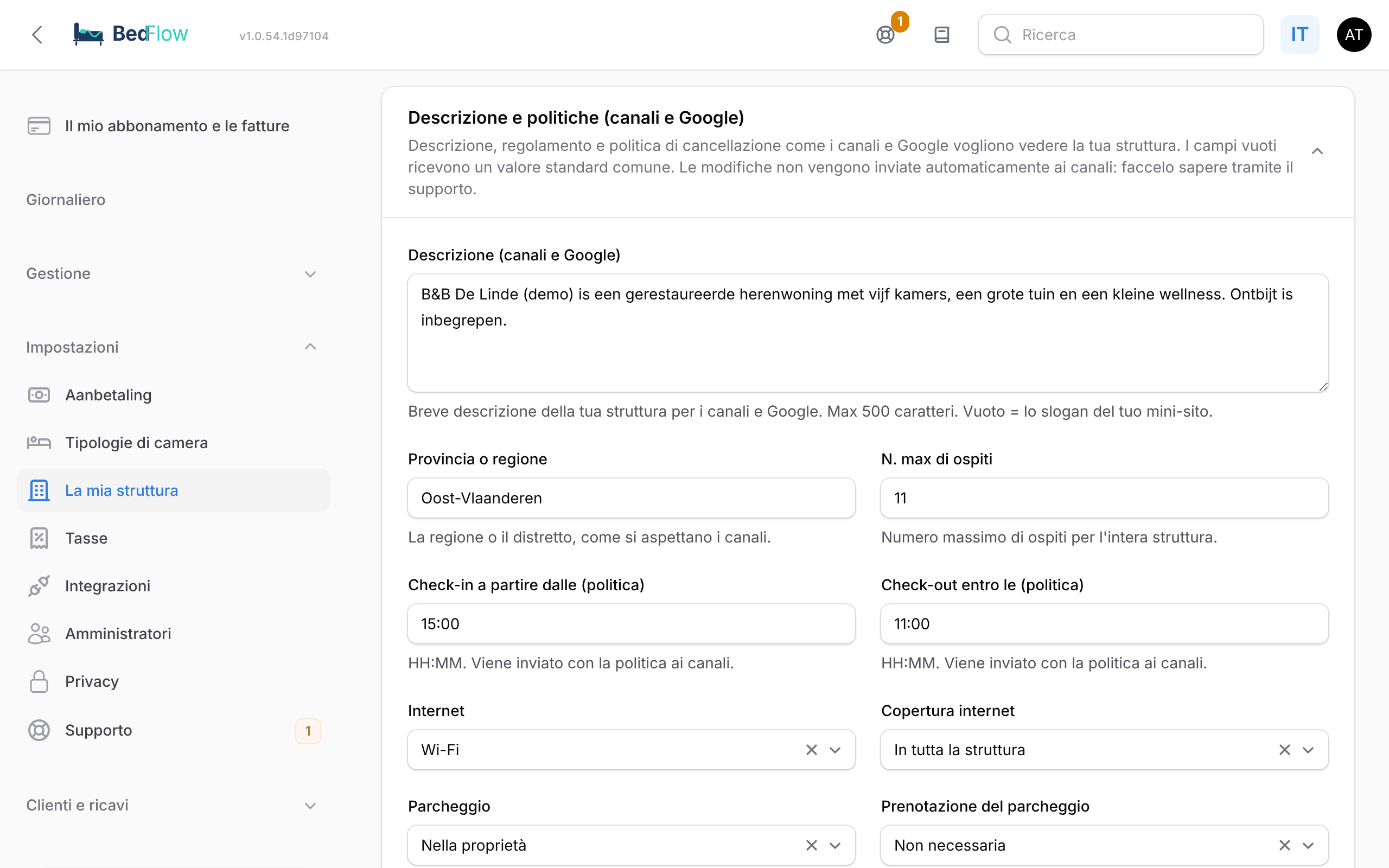This screenshot has width=1389, height=868.
Task: Open Il mio abbonamento e le fatture
Action: click(x=173, y=126)
